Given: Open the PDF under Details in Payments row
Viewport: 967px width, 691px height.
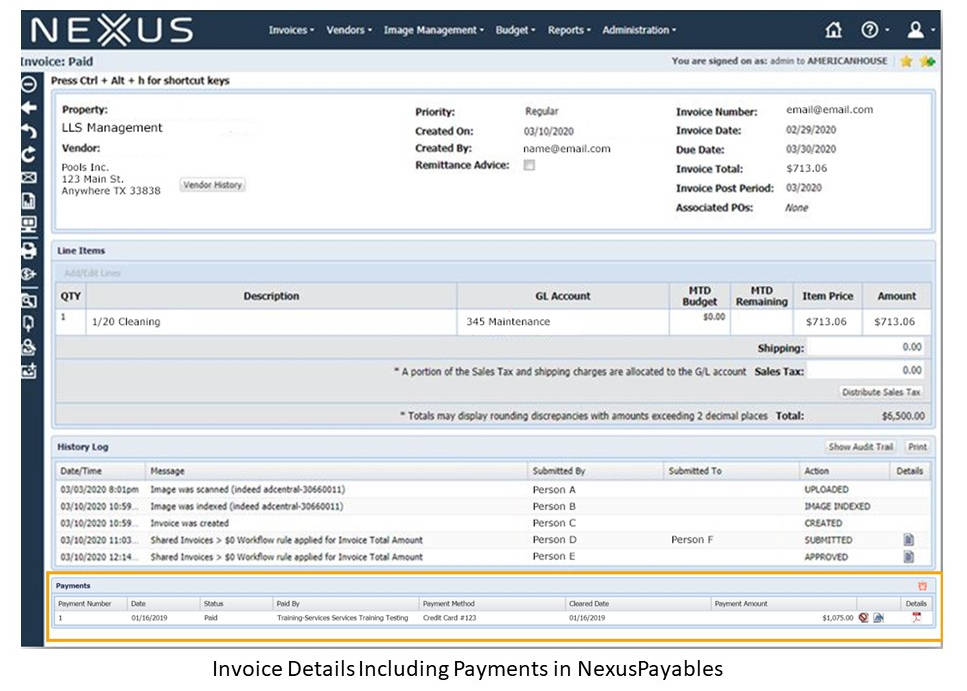Looking at the screenshot, I should point(916,617).
